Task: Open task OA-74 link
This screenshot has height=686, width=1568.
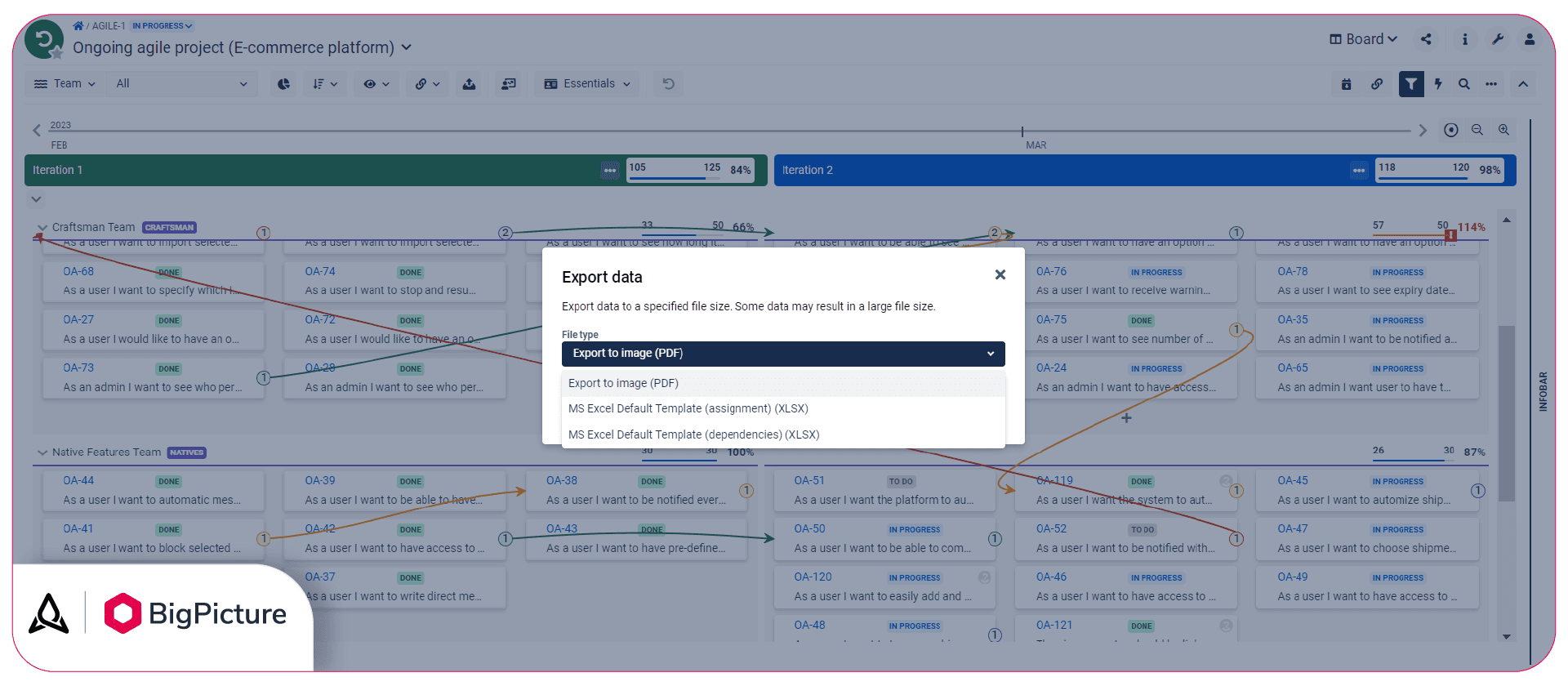Action: point(320,271)
